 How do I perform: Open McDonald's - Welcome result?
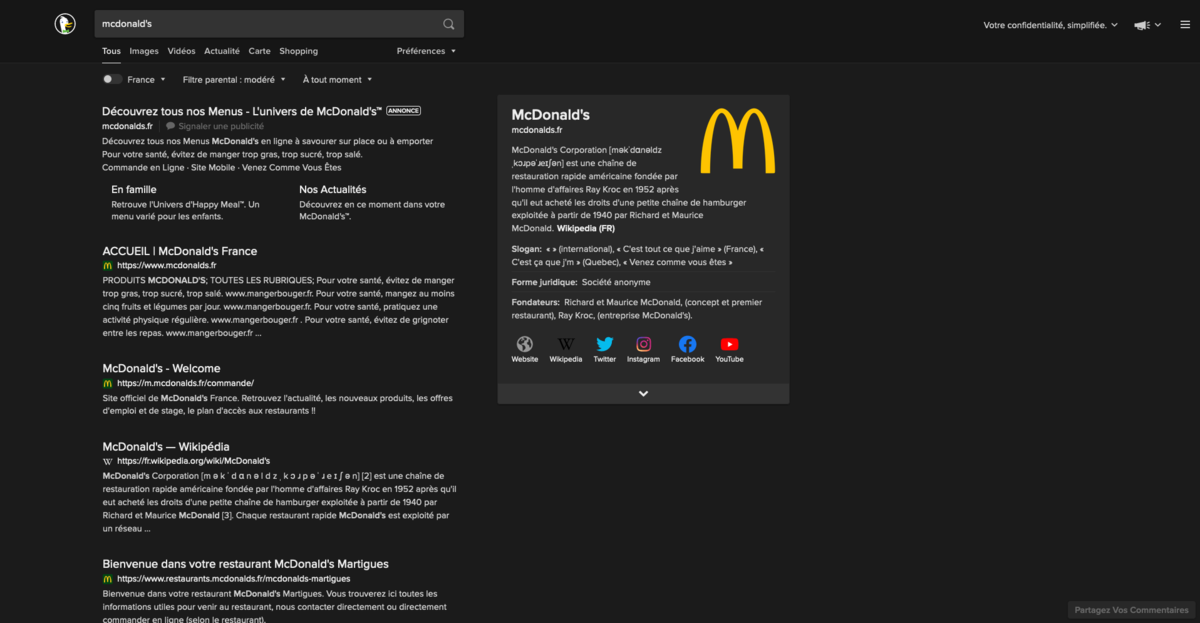point(161,368)
